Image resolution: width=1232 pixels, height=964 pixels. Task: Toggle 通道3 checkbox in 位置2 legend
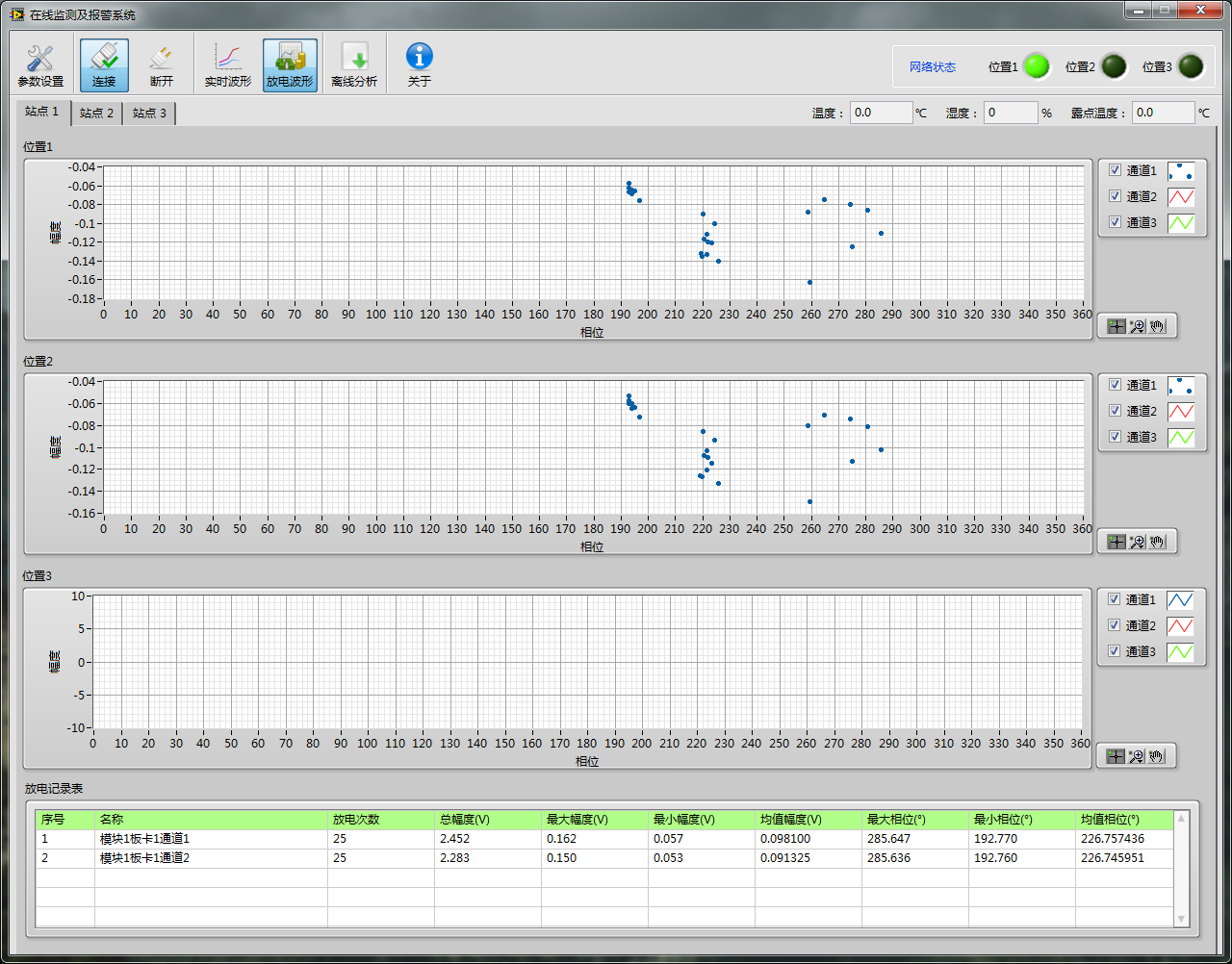1115,437
